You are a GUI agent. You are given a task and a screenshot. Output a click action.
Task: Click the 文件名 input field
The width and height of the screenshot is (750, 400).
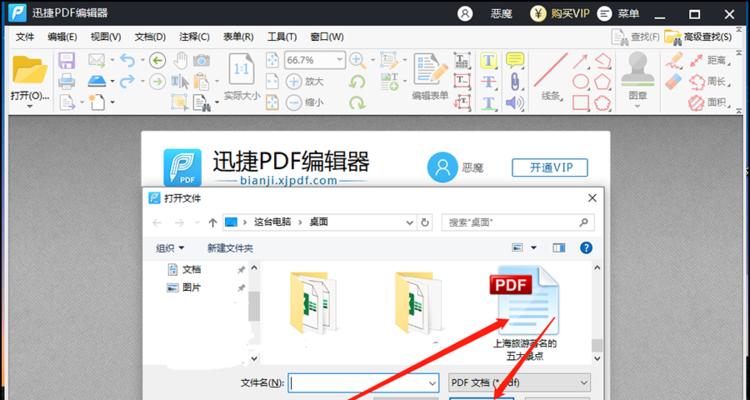point(364,383)
